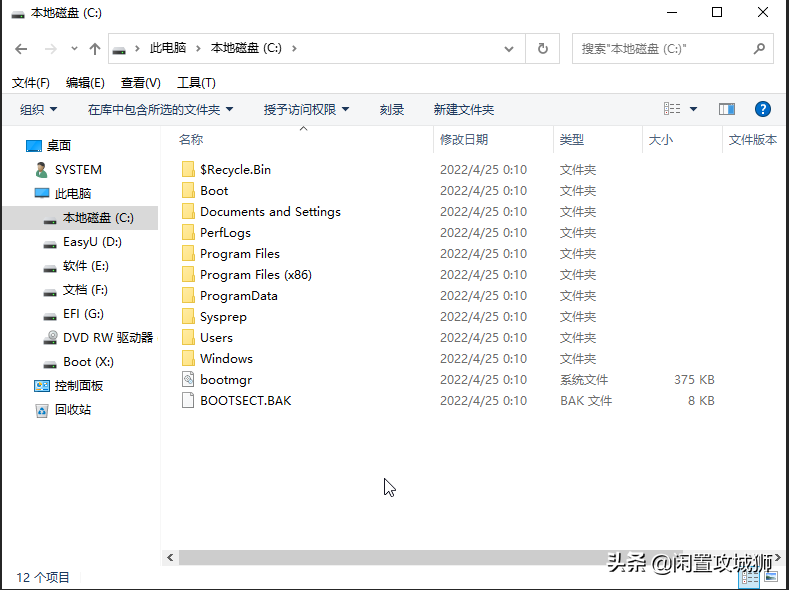789x590 pixels.
Task: Open the 编辑(E) menu
Action: (x=85, y=83)
